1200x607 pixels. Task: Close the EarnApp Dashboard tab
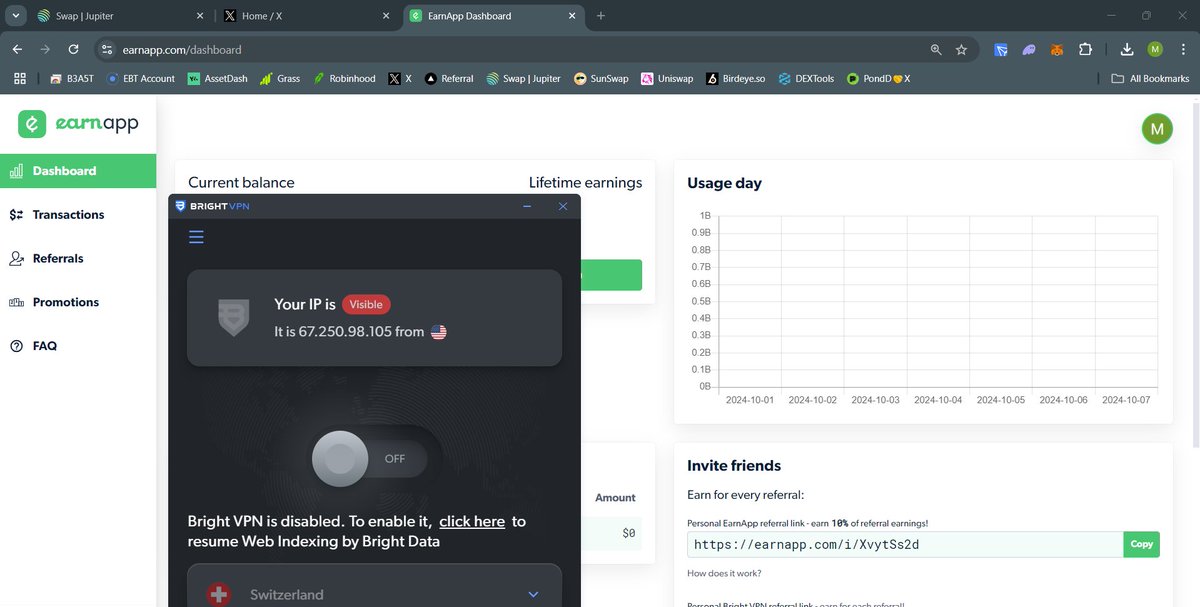[x=574, y=16]
